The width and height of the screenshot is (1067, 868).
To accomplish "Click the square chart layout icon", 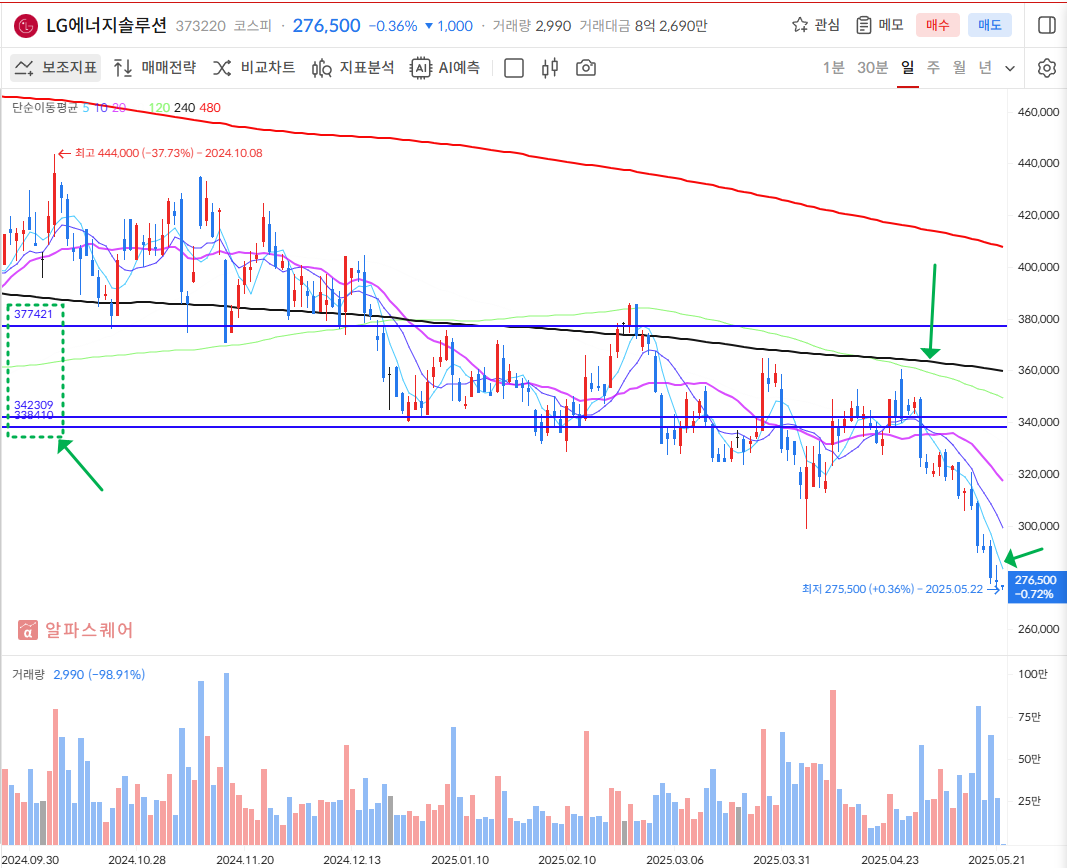I will tap(514, 68).
